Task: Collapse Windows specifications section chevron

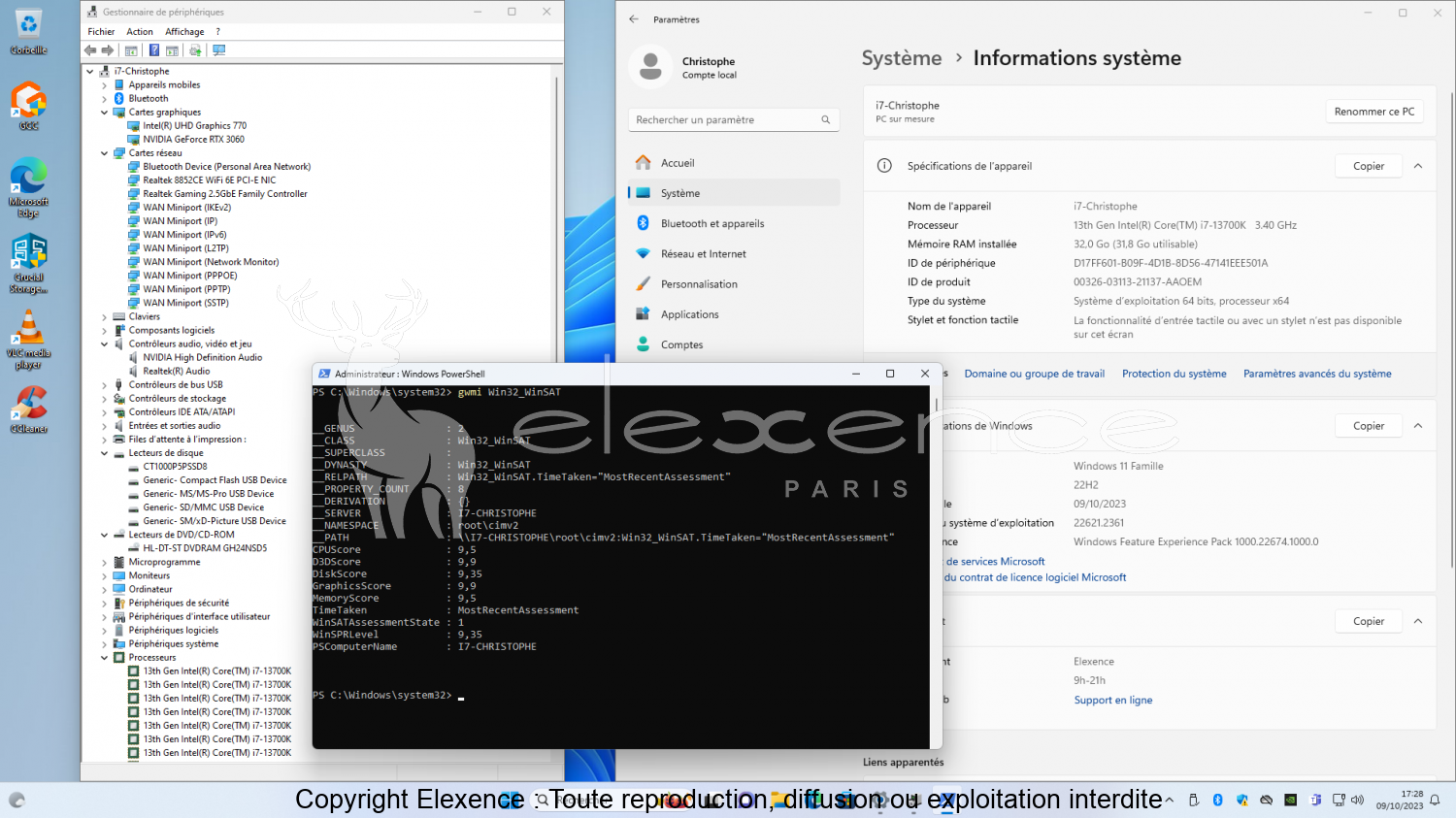Action: (x=1418, y=426)
